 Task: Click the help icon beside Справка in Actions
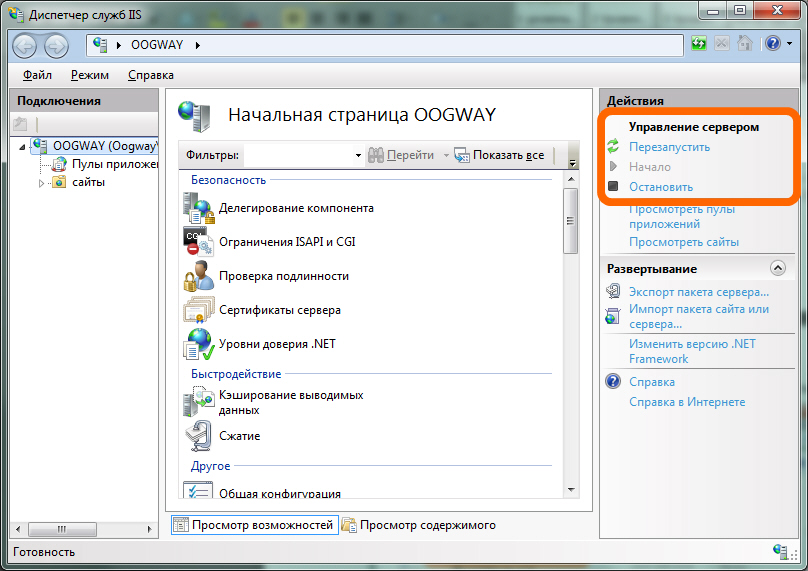point(613,381)
